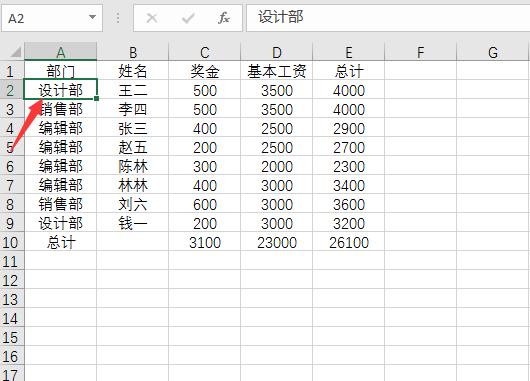
Task: Click the total cell 2300
Action: tap(348, 166)
